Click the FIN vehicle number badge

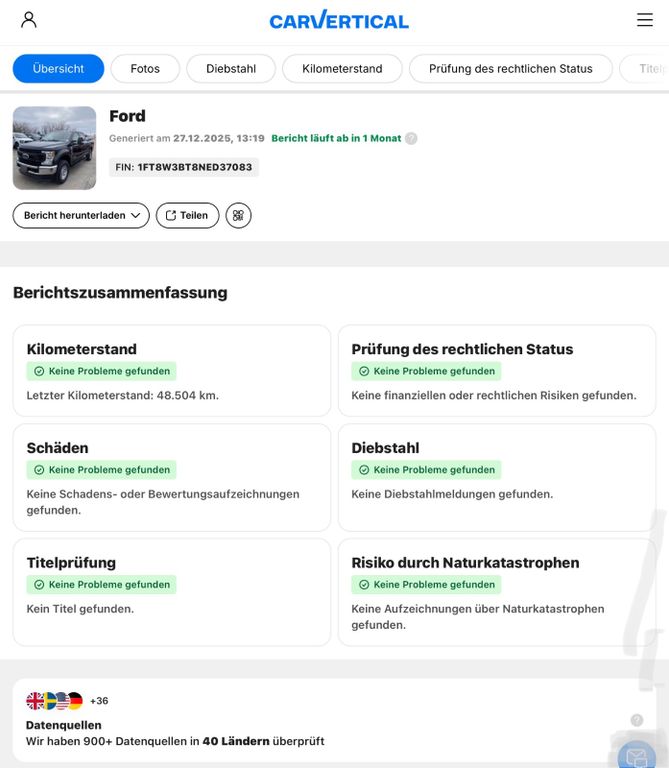pos(184,167)
